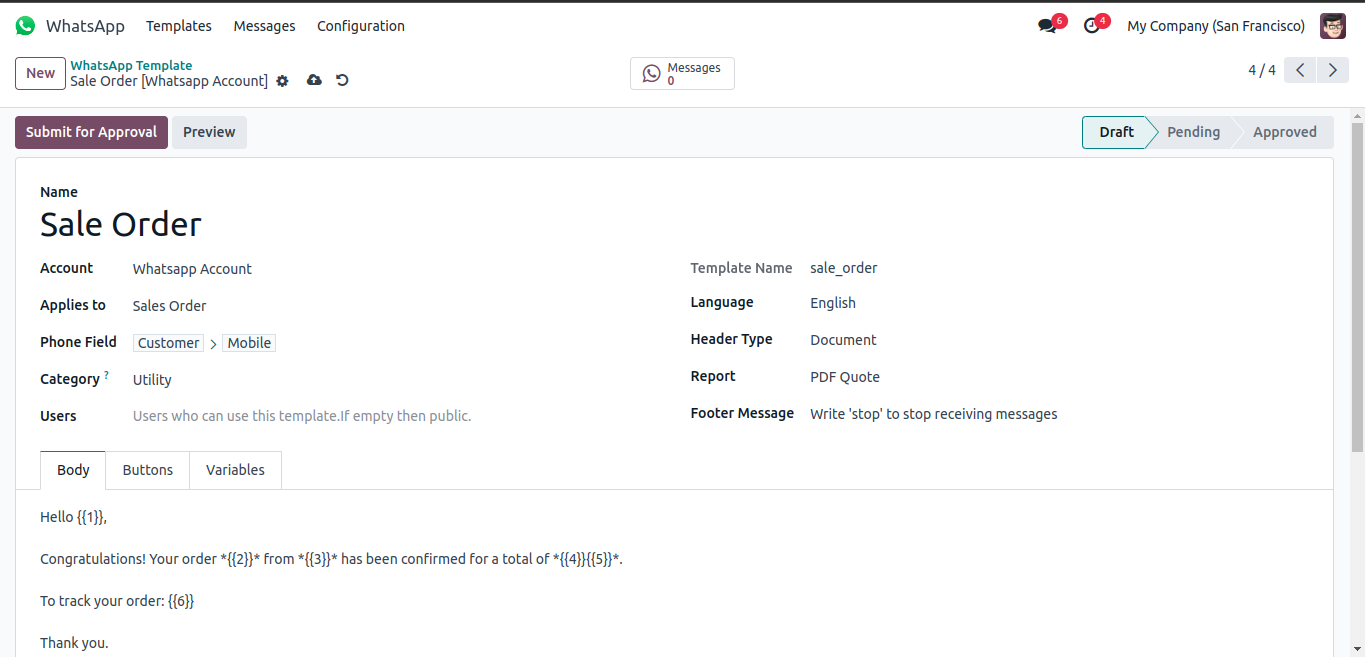The height and width of the screenshot is (657, 1365).
Task: Click Submit for Approval button
Action: 91,132
